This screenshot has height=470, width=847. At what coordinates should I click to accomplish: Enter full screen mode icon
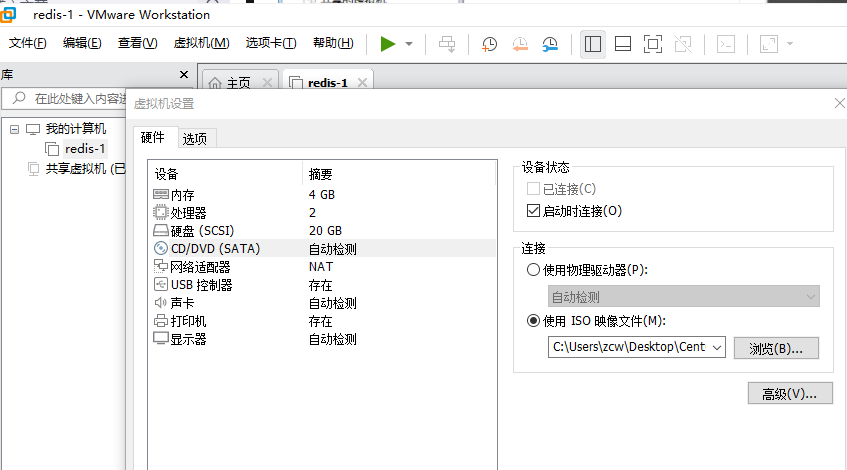tap(653, 44)
